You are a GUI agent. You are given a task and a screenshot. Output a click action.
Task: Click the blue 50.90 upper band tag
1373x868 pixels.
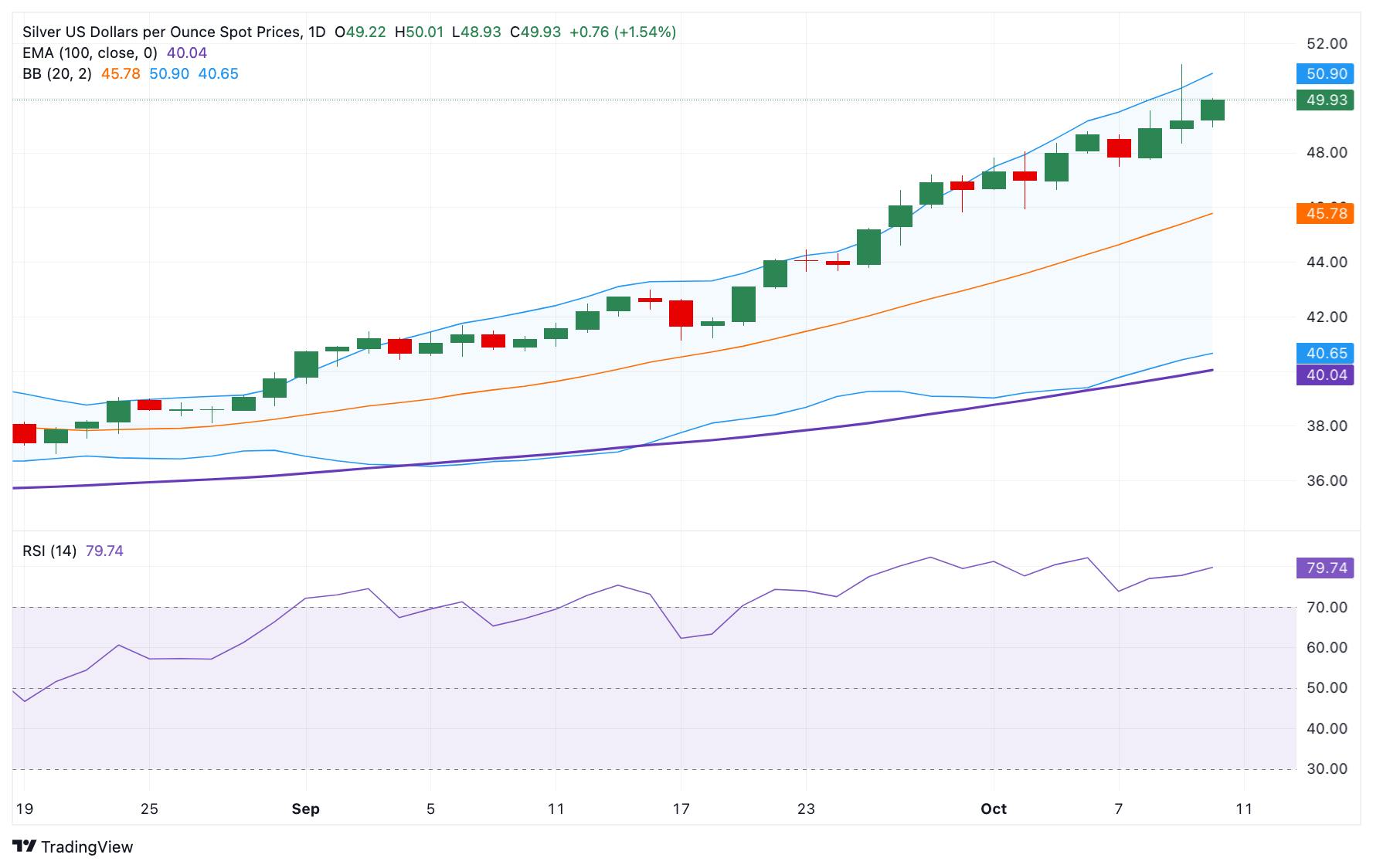(x=1324, y=74)
